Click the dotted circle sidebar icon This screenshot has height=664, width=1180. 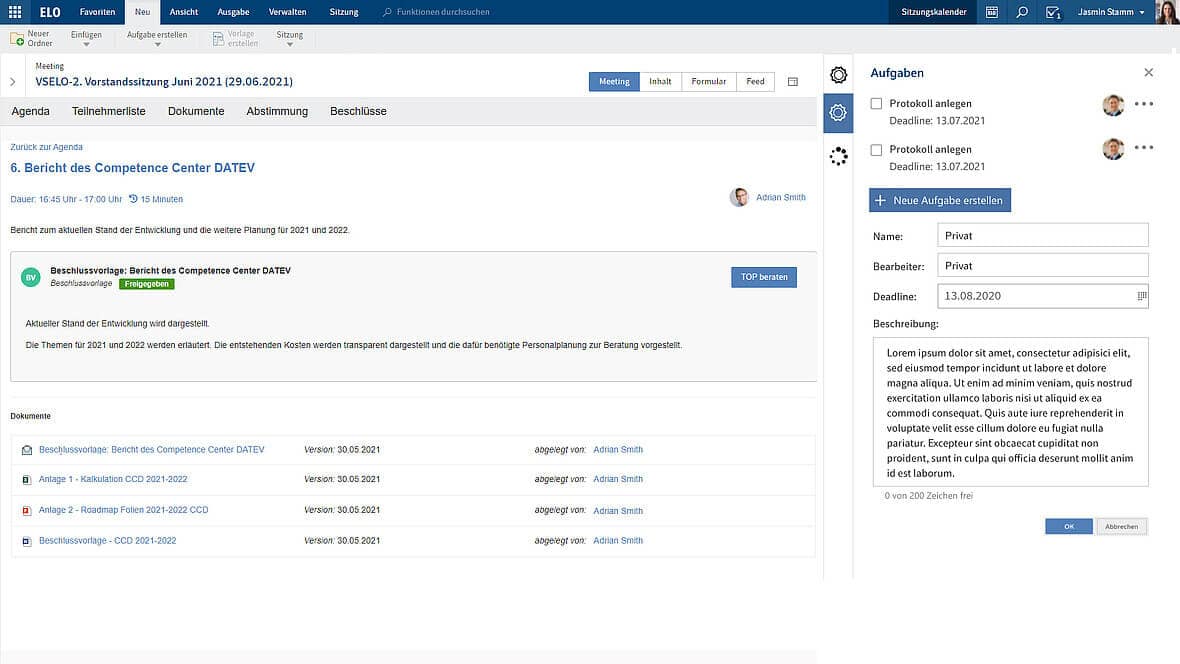point(838,155)
